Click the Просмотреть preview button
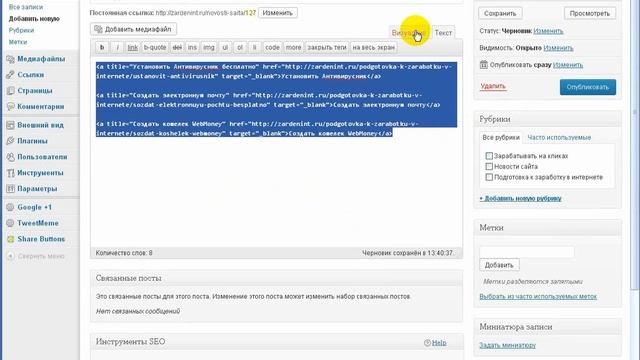The height and width of the screenshot is (360, 640). point(590,13)
